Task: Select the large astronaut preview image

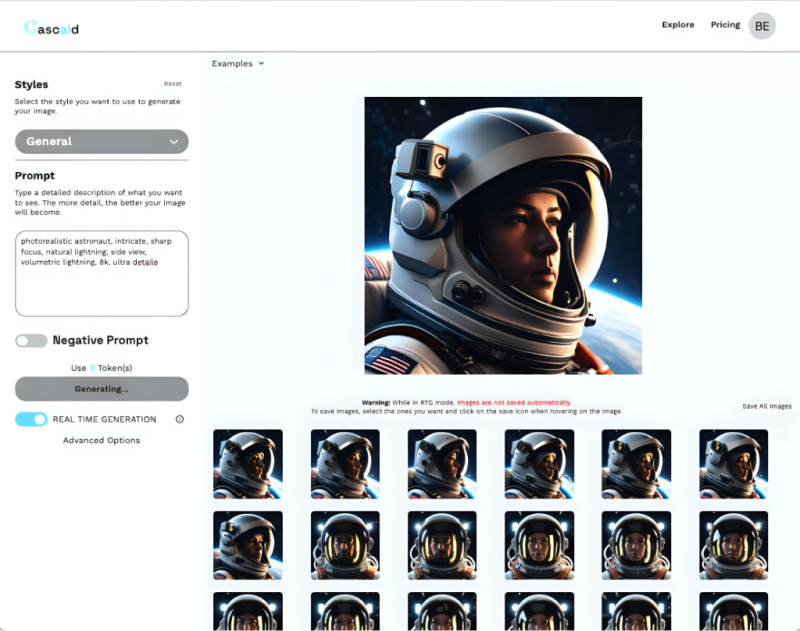Action: (503, 235)
